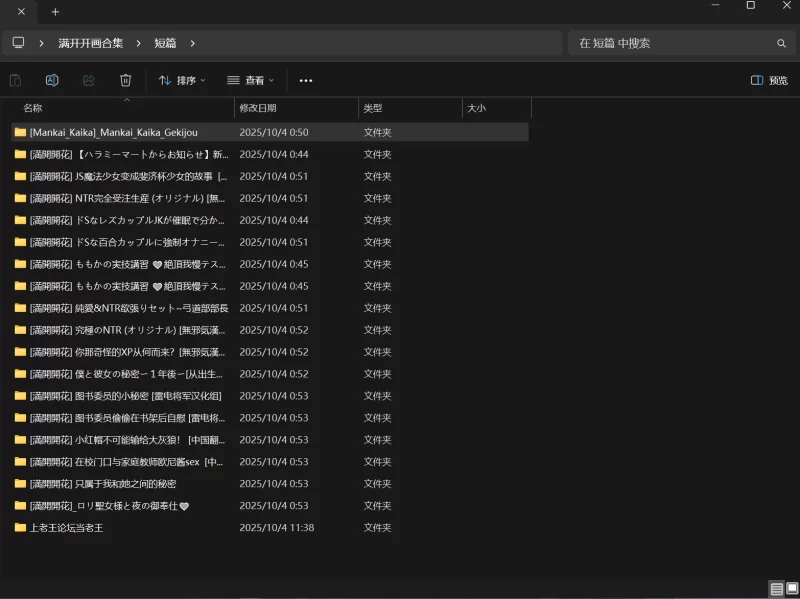Sort by the 类型 column header
Viewport: 800px width, 599px height.
click(372, 108)
